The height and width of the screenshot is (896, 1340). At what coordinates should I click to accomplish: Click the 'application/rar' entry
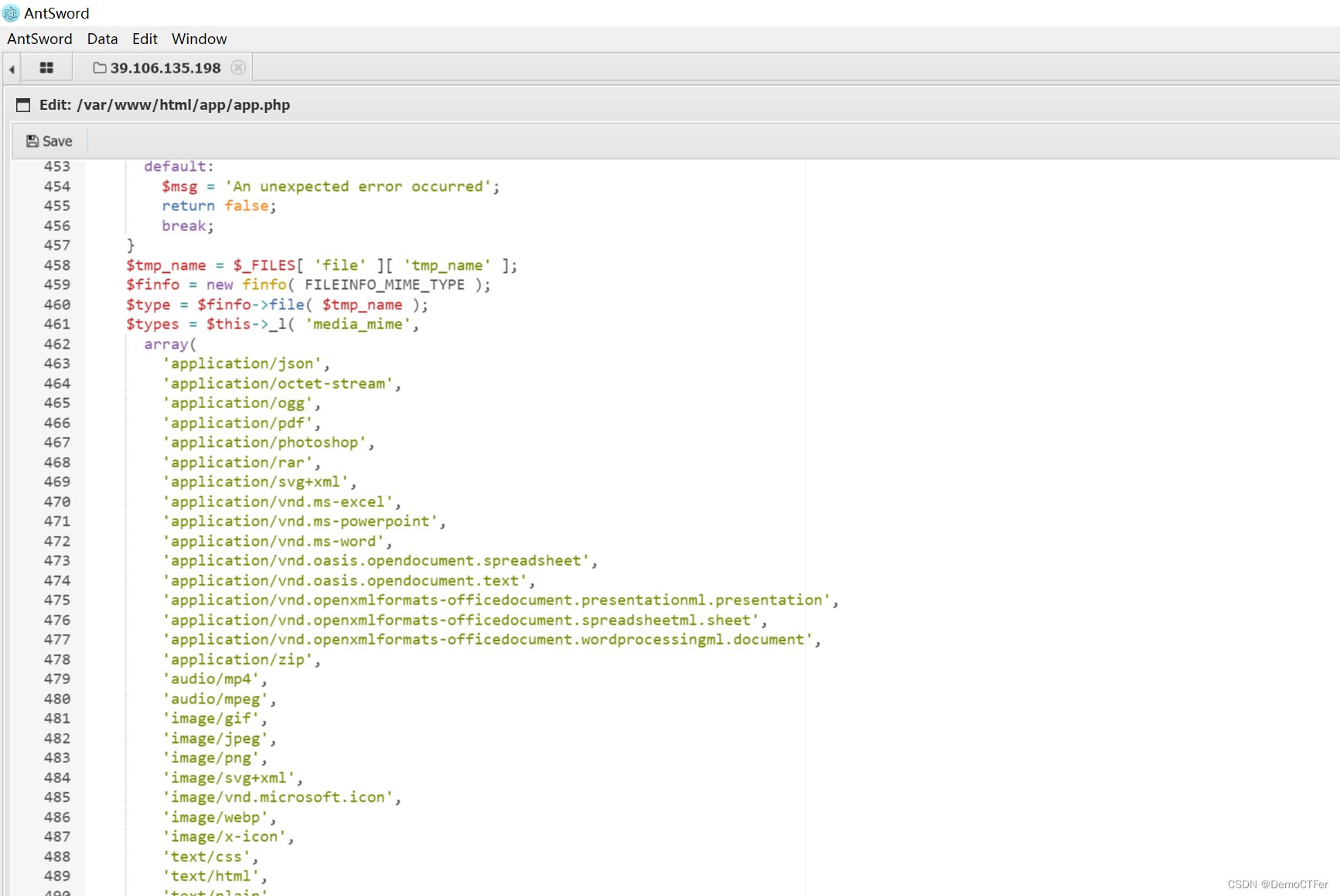point(237,462)
